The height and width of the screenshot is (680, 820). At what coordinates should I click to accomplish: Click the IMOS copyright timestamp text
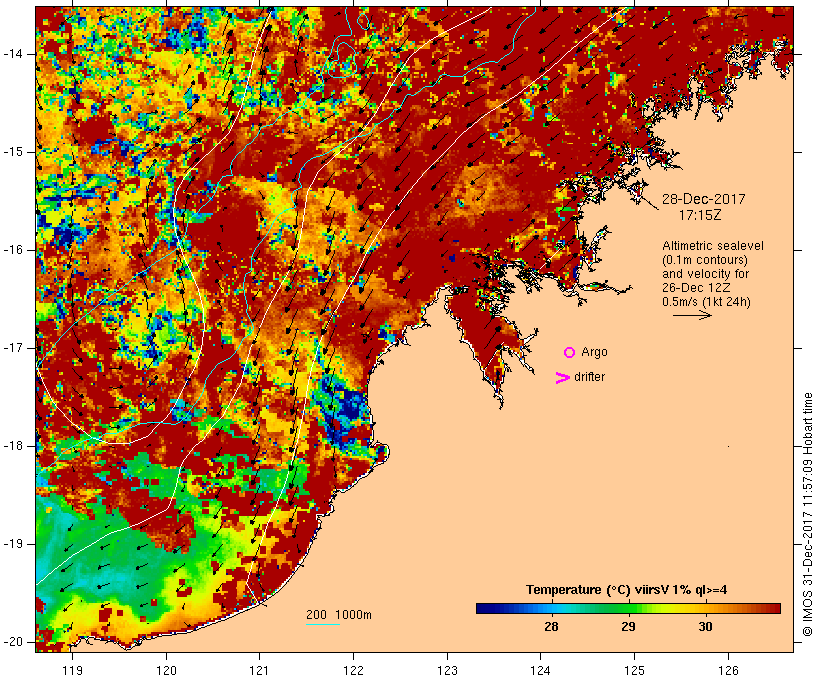[807, 515]
